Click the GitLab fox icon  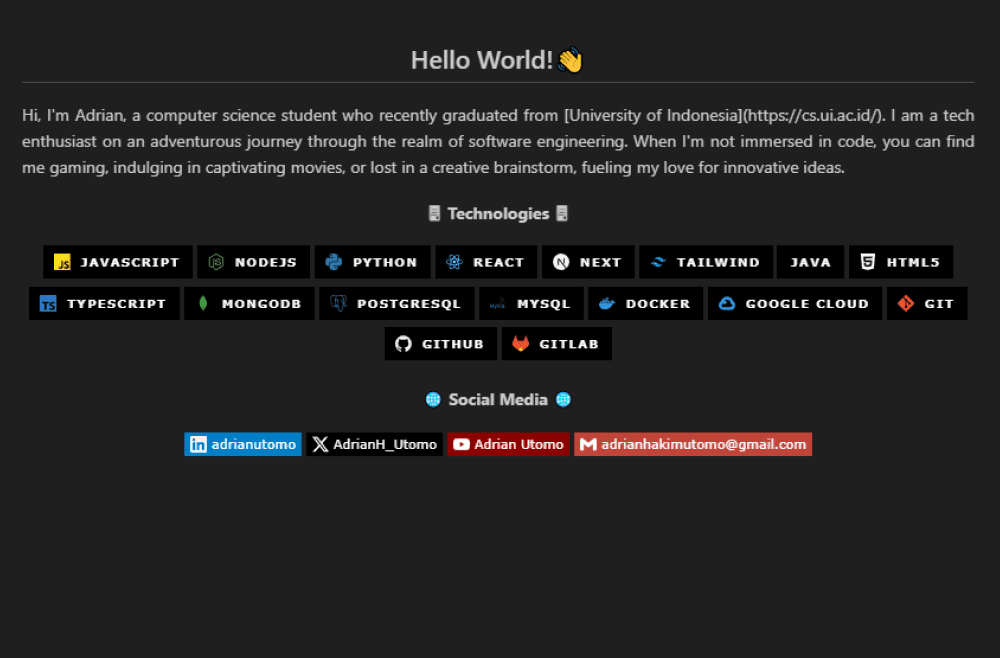click(520, 344)
